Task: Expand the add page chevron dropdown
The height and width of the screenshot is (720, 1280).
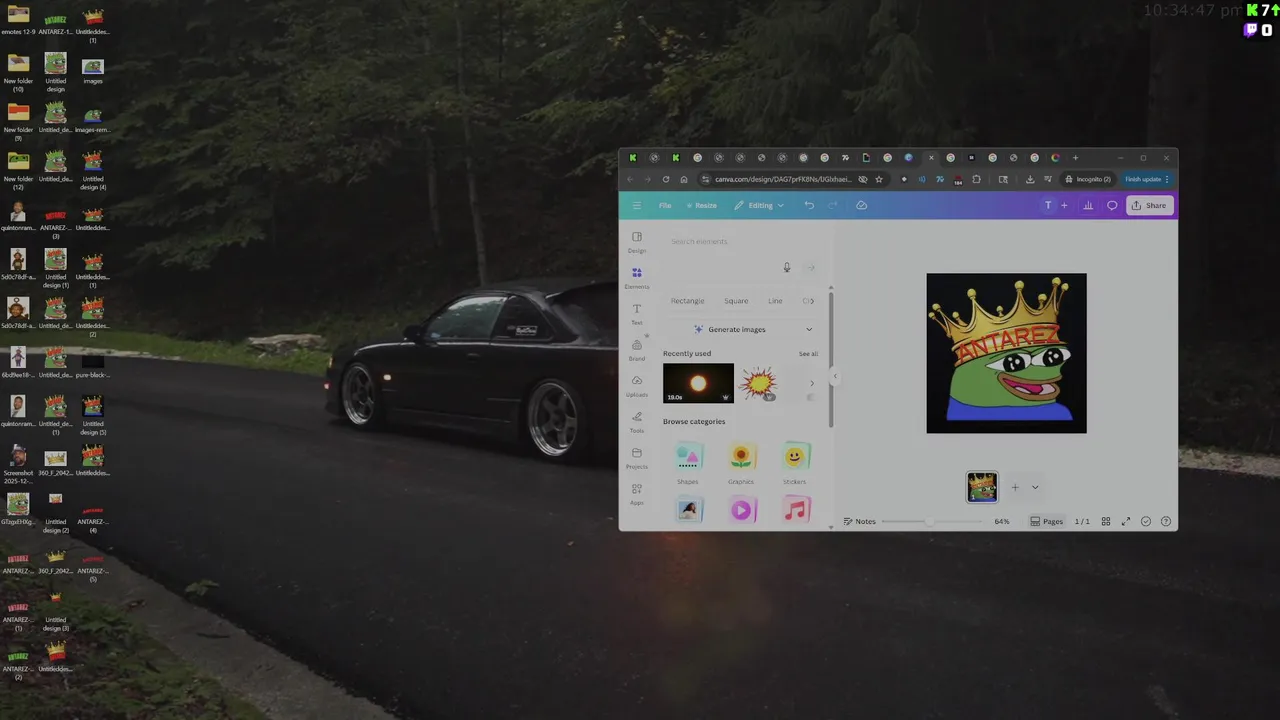Action: point(1035,488)
